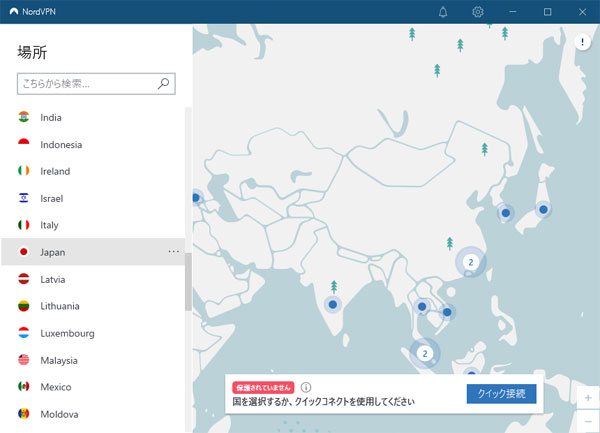Screen dimensions: 600x433
Task: Click the Luxembourg flag icon
Action: (24, 333)
